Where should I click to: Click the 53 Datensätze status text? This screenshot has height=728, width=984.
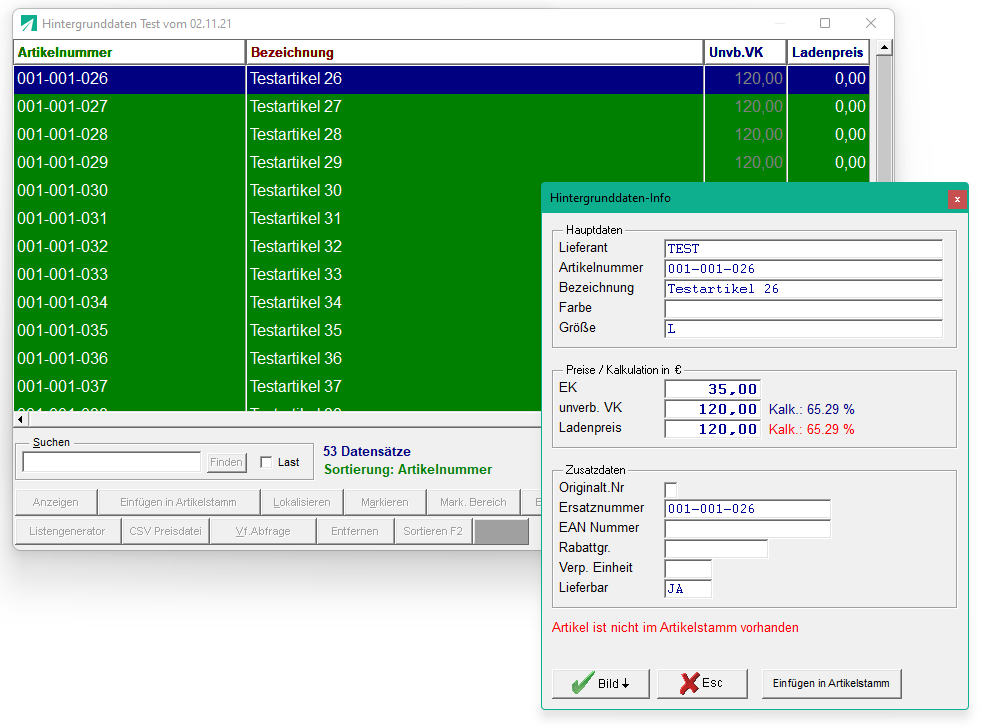(x=367, y=451)
